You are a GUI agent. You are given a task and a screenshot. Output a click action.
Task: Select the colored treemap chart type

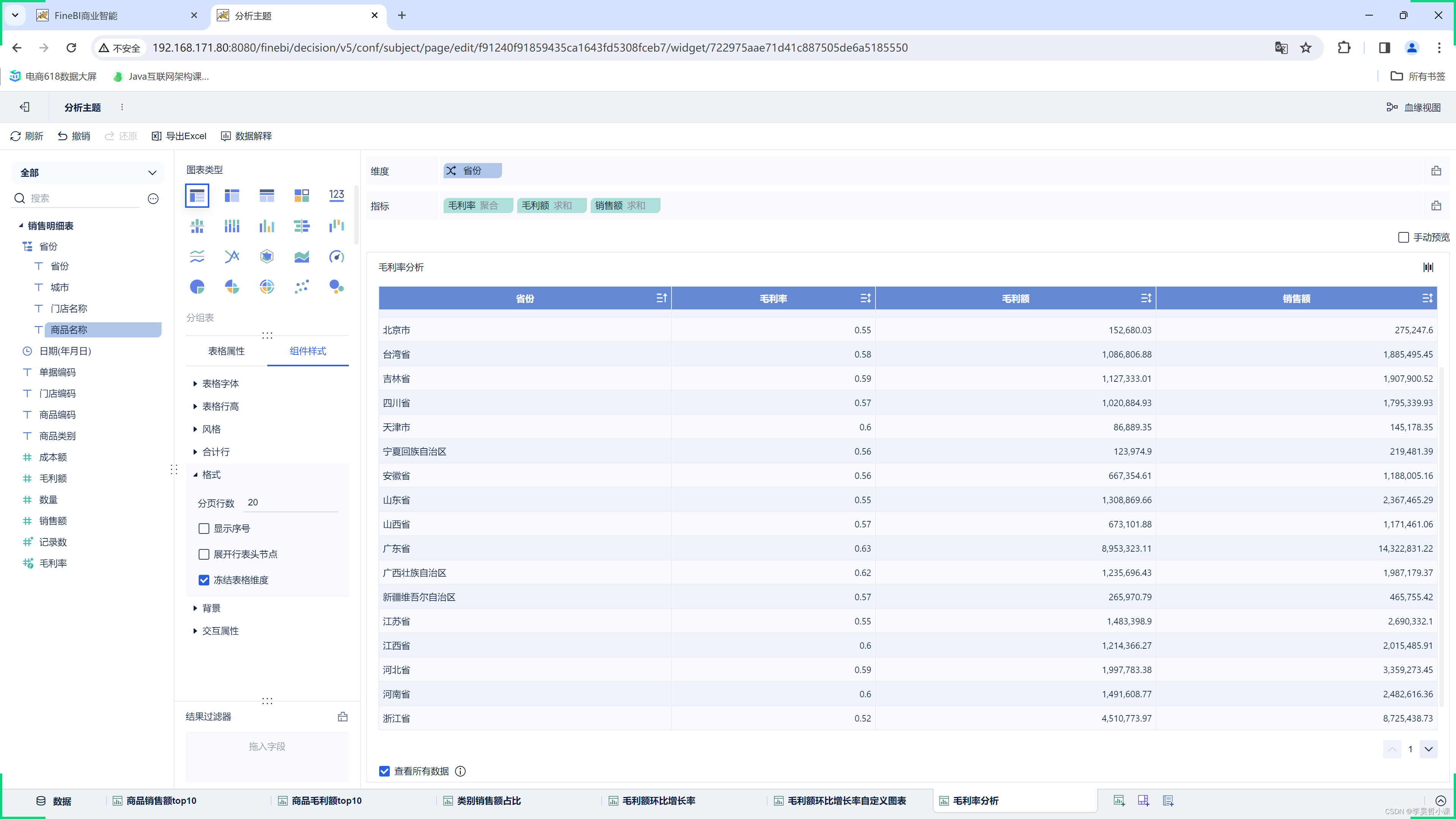(302, 196)
